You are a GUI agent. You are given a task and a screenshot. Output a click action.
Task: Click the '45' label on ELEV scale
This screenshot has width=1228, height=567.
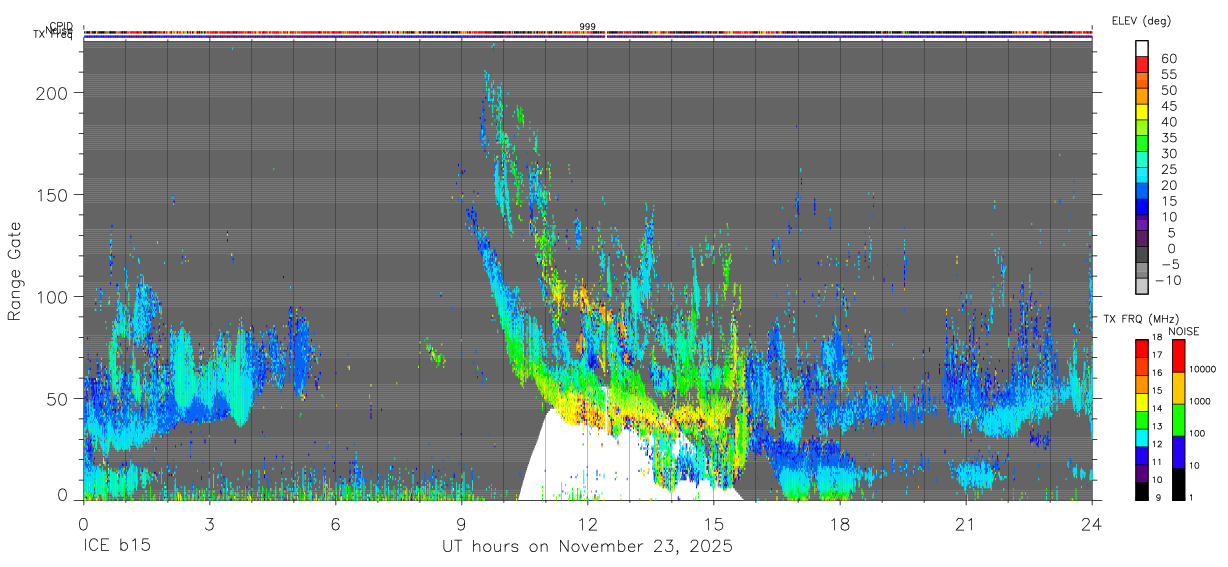[x=1168, y=106]
